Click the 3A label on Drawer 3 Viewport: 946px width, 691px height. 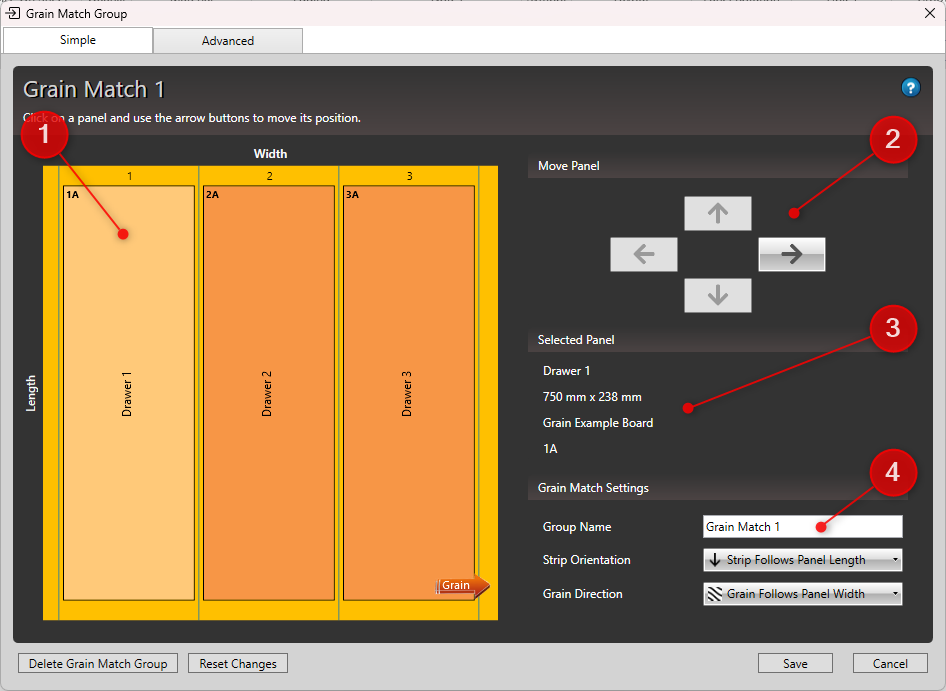(352, 194)
